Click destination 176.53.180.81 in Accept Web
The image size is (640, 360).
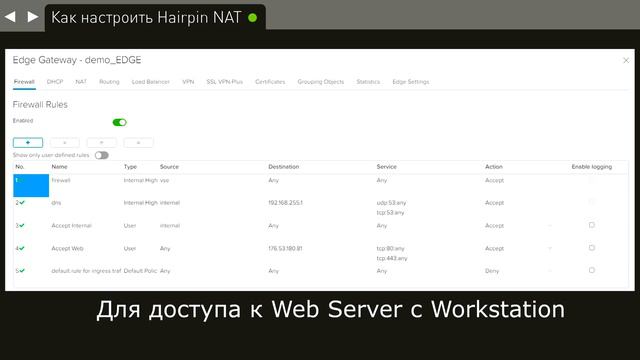(285, 248)
